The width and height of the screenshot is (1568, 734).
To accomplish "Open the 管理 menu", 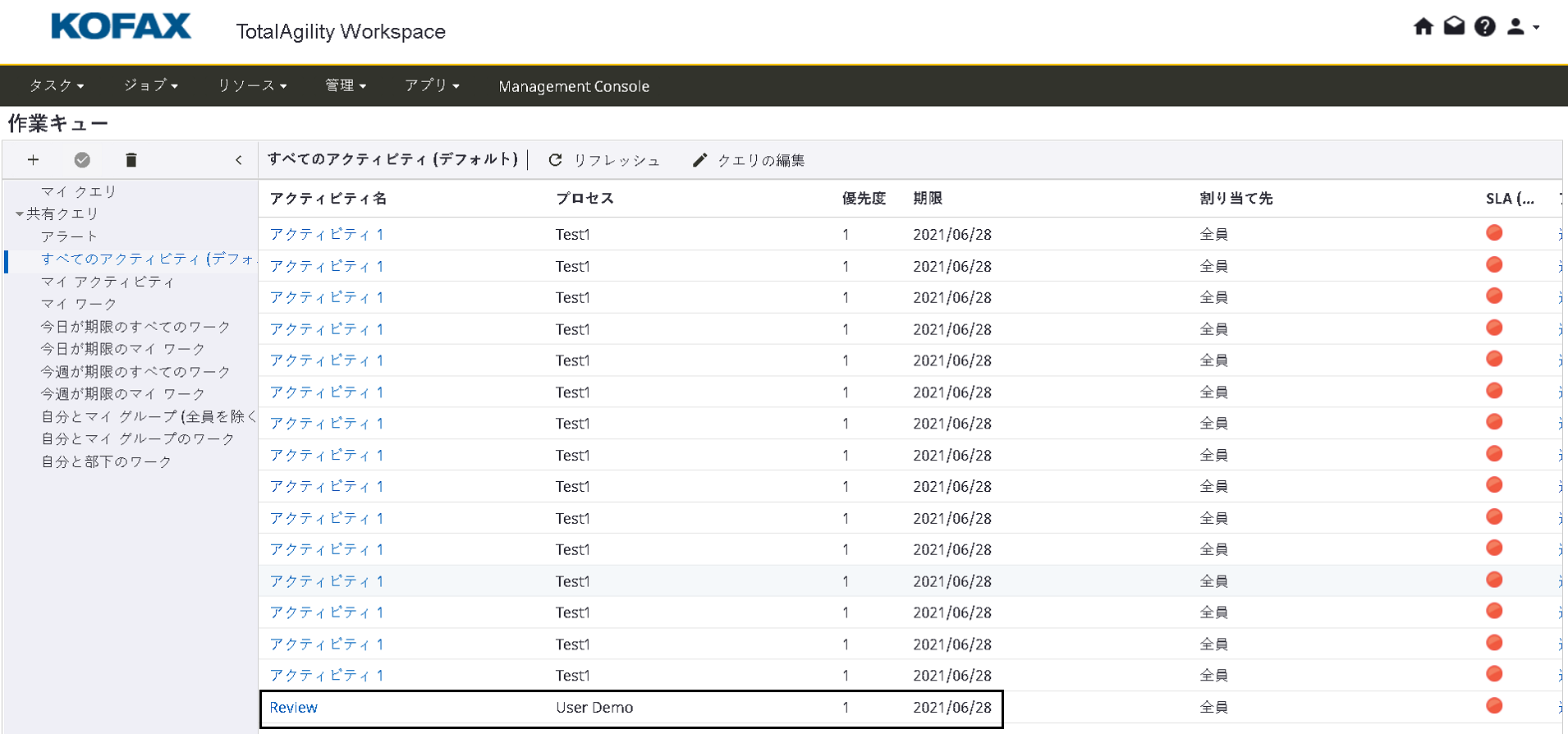I will tap(346, 86).
